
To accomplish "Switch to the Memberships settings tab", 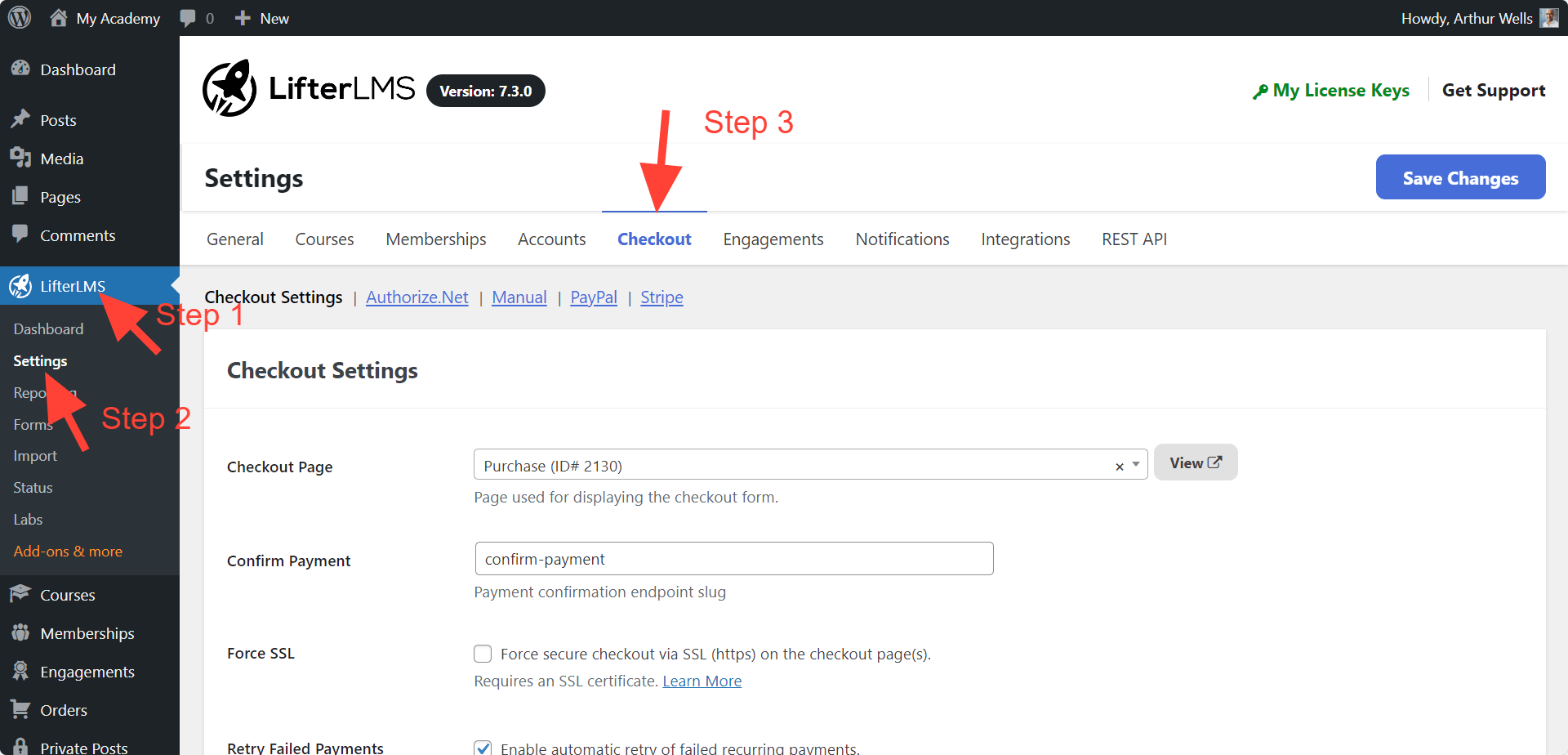I will [436, 239].
